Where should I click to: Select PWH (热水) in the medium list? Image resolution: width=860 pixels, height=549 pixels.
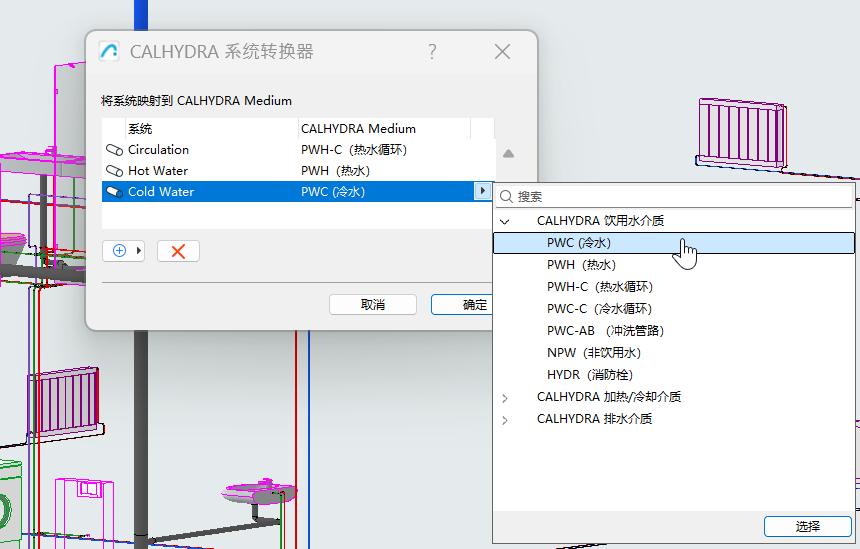(674, 265)
